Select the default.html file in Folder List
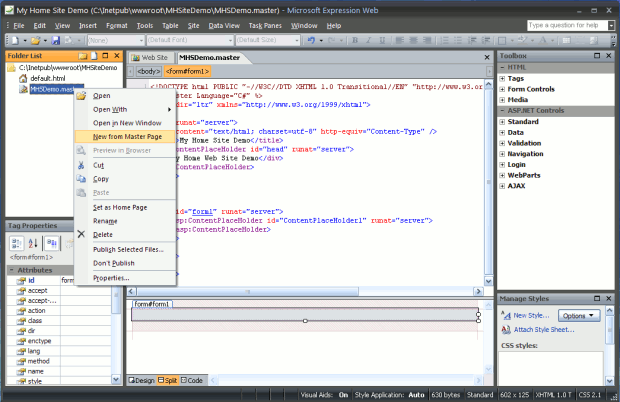The image size is (620, 402). (47, 78)
